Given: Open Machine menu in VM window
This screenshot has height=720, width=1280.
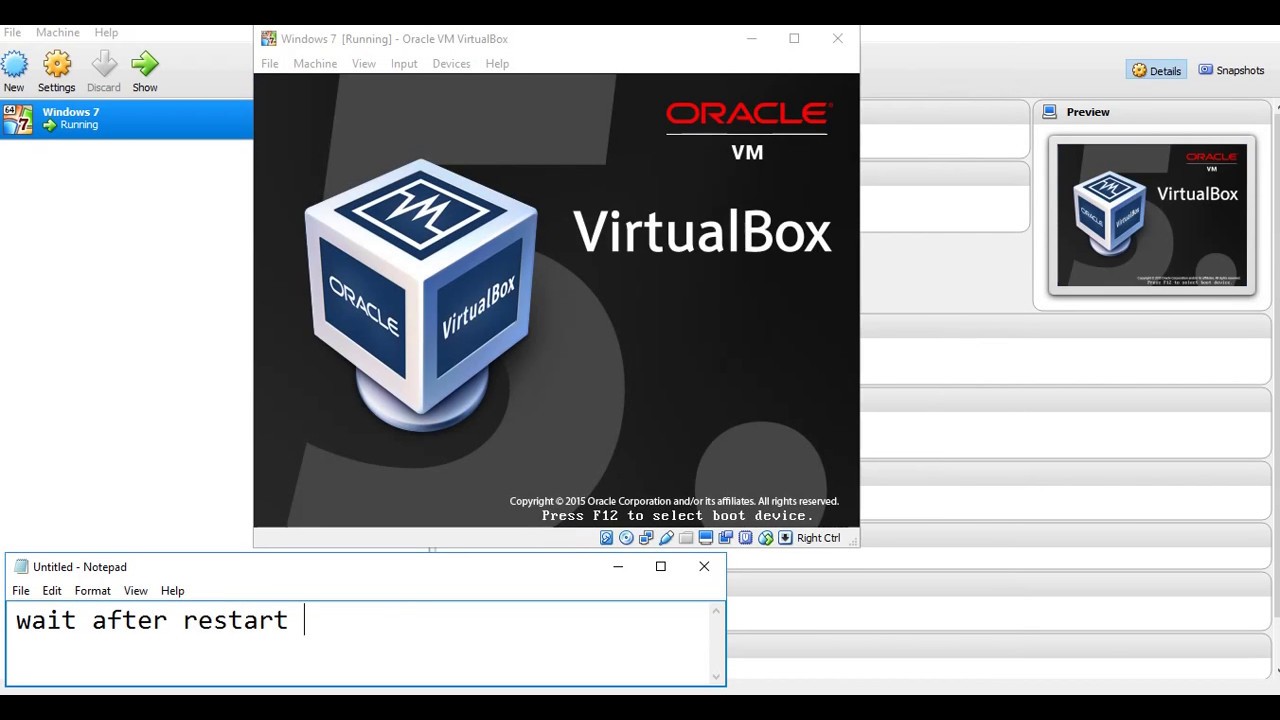Looking at the screenshot, I should coord(315,63).
